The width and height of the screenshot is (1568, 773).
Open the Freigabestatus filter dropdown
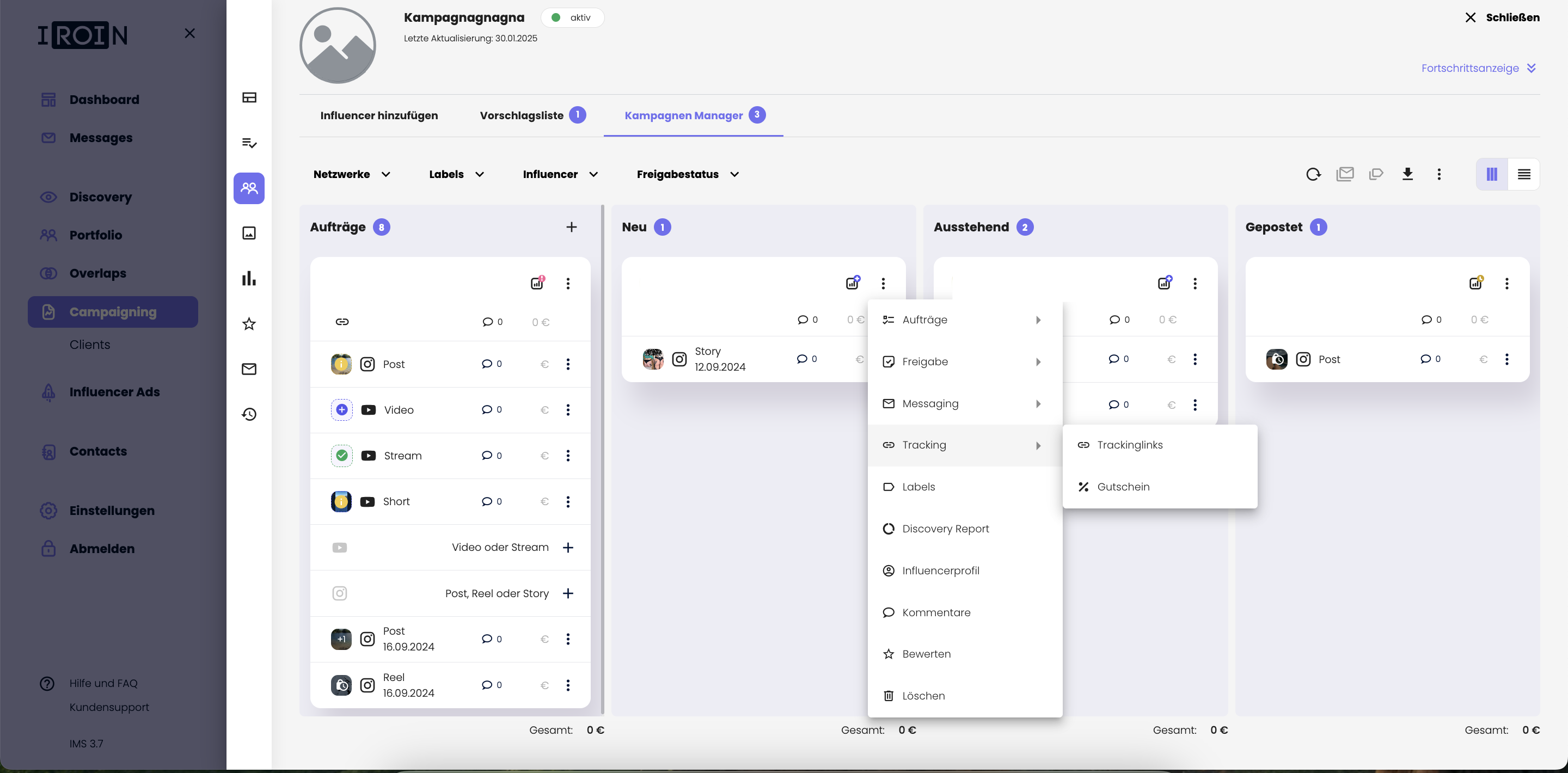(687, 174)
